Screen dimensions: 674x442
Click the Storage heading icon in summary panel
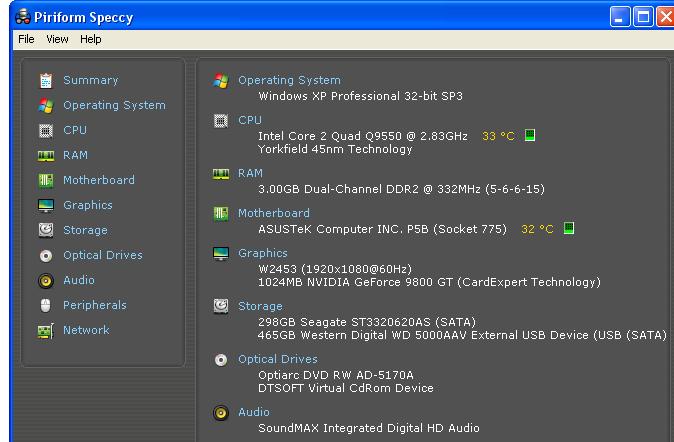pos(221,306)
